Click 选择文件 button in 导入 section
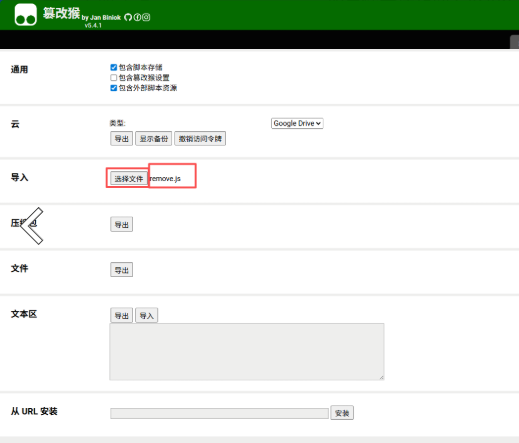Screen dimensions: 519x443 pyautogui.click(x=129, y=179)
